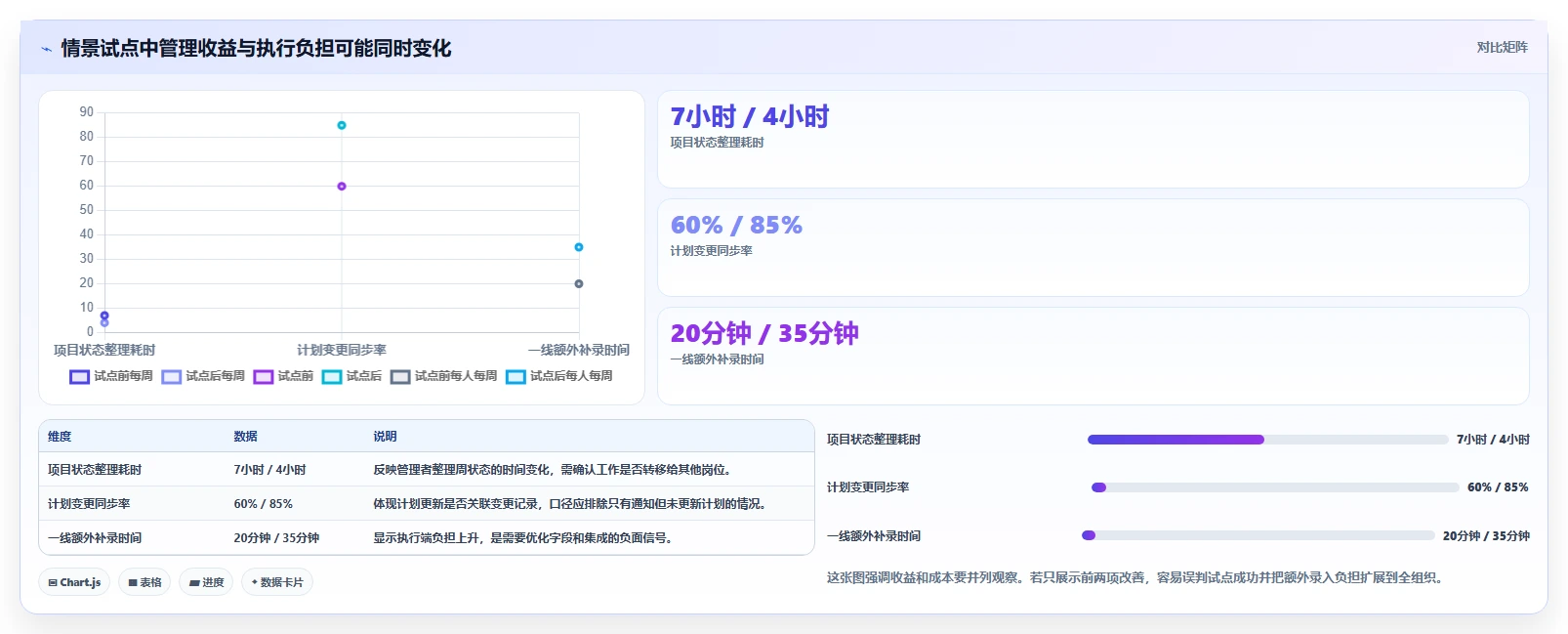
Task: Click the gray data point at 20
Action: [579, 283]
